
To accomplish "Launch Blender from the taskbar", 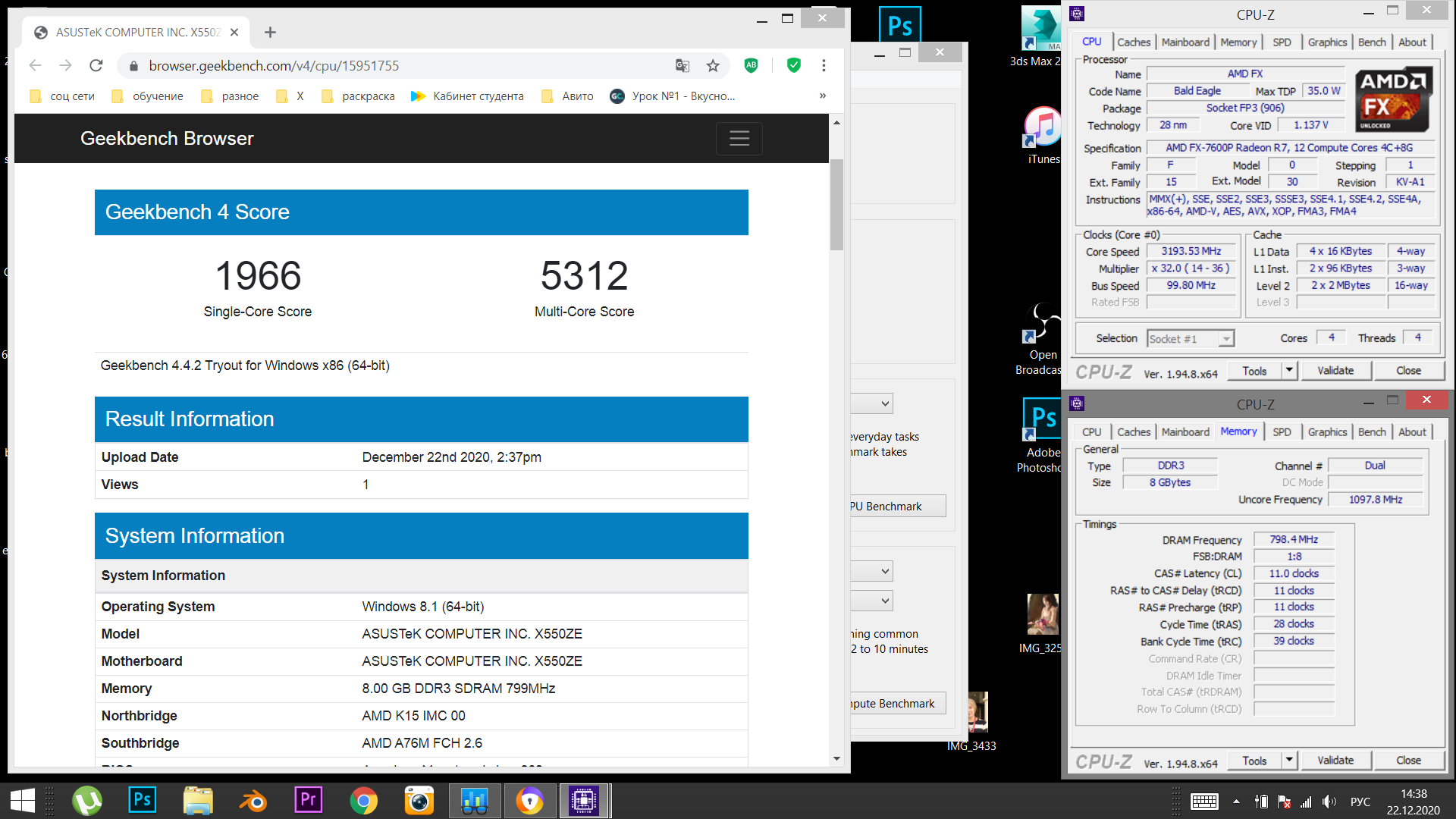I will click(x=253, y=801).
